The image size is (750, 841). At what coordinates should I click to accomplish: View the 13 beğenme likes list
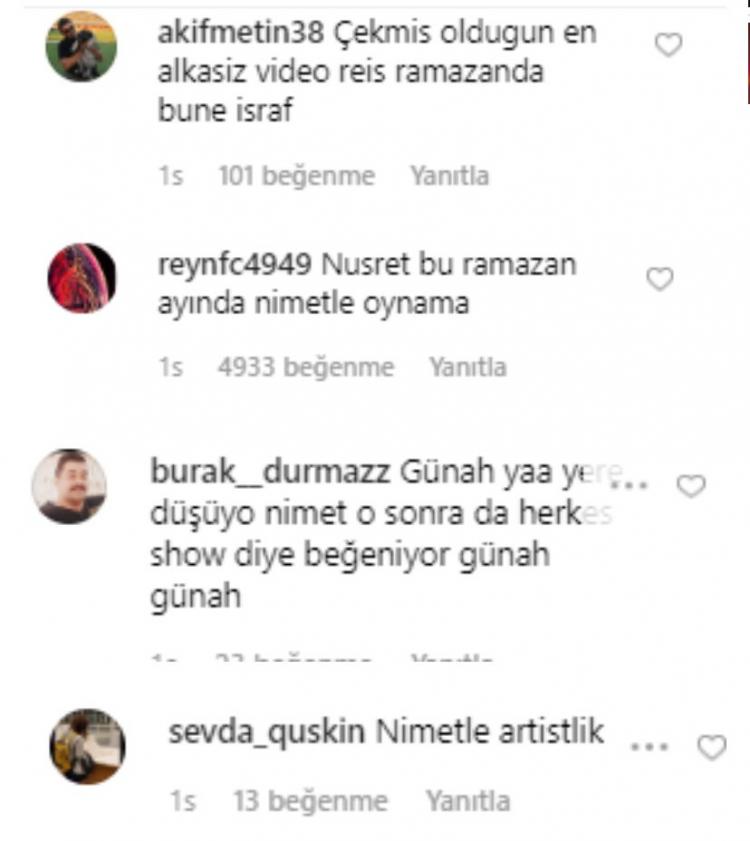click(310, 802)
